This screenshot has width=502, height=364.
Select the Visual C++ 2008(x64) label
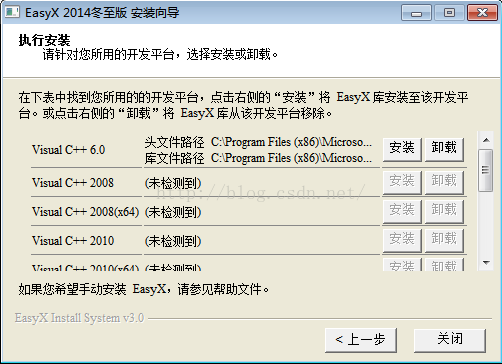tap(85, 212)
